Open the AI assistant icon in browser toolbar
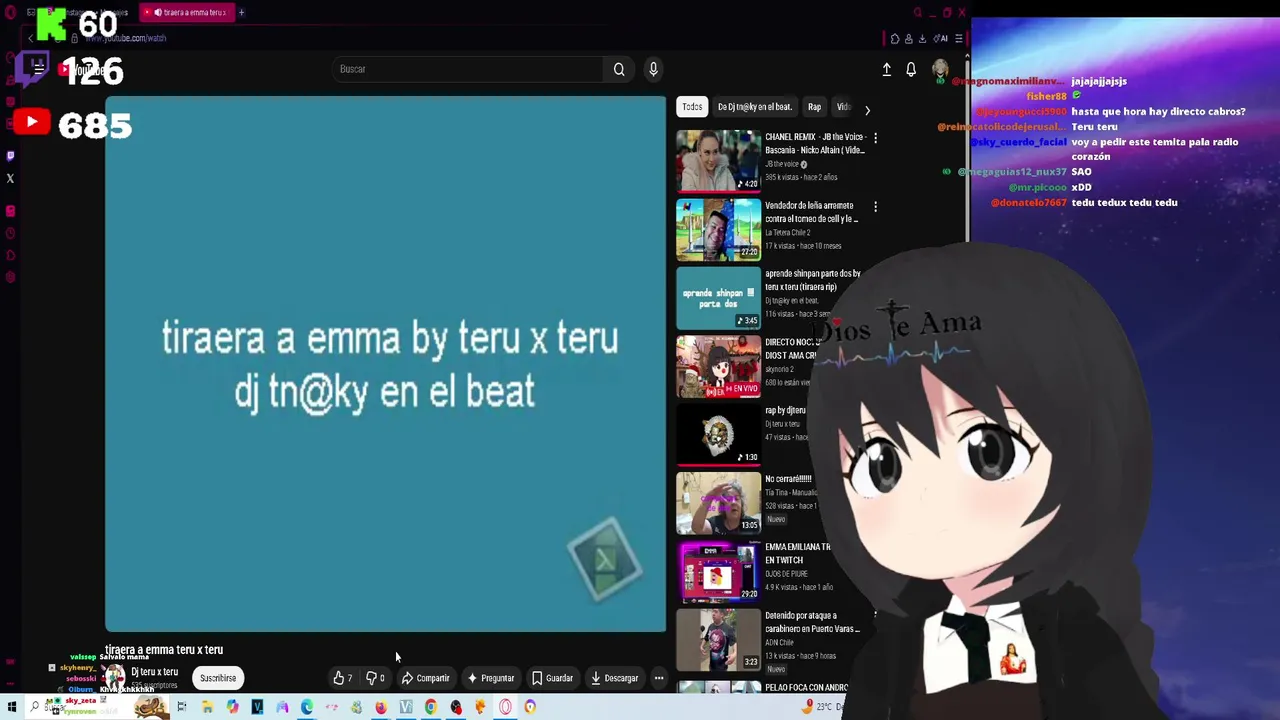This screenshot has height=720, width=1280. pyautogui.click(x=941, y=39)
